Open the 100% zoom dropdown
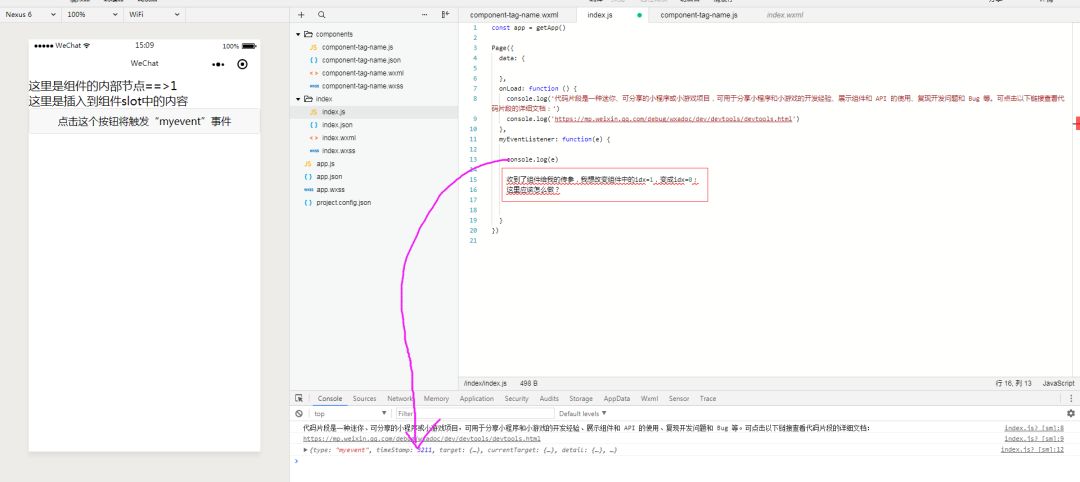The width and height of the screenshot is (1080, 482). tap(93, 14)
